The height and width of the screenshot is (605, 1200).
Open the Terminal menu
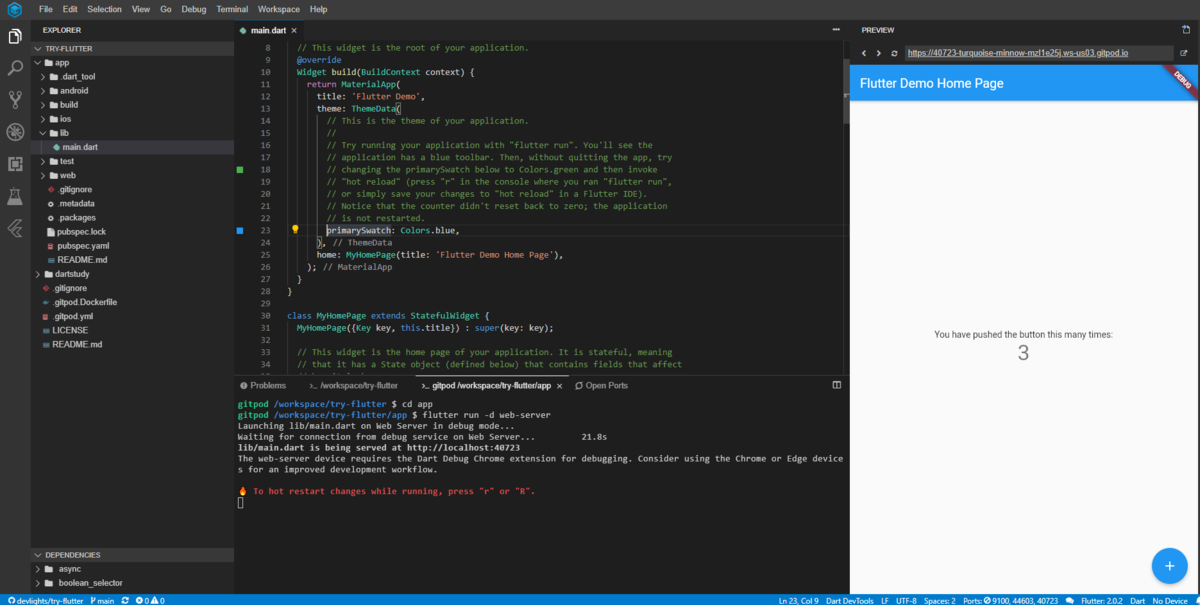click(232, 9)
